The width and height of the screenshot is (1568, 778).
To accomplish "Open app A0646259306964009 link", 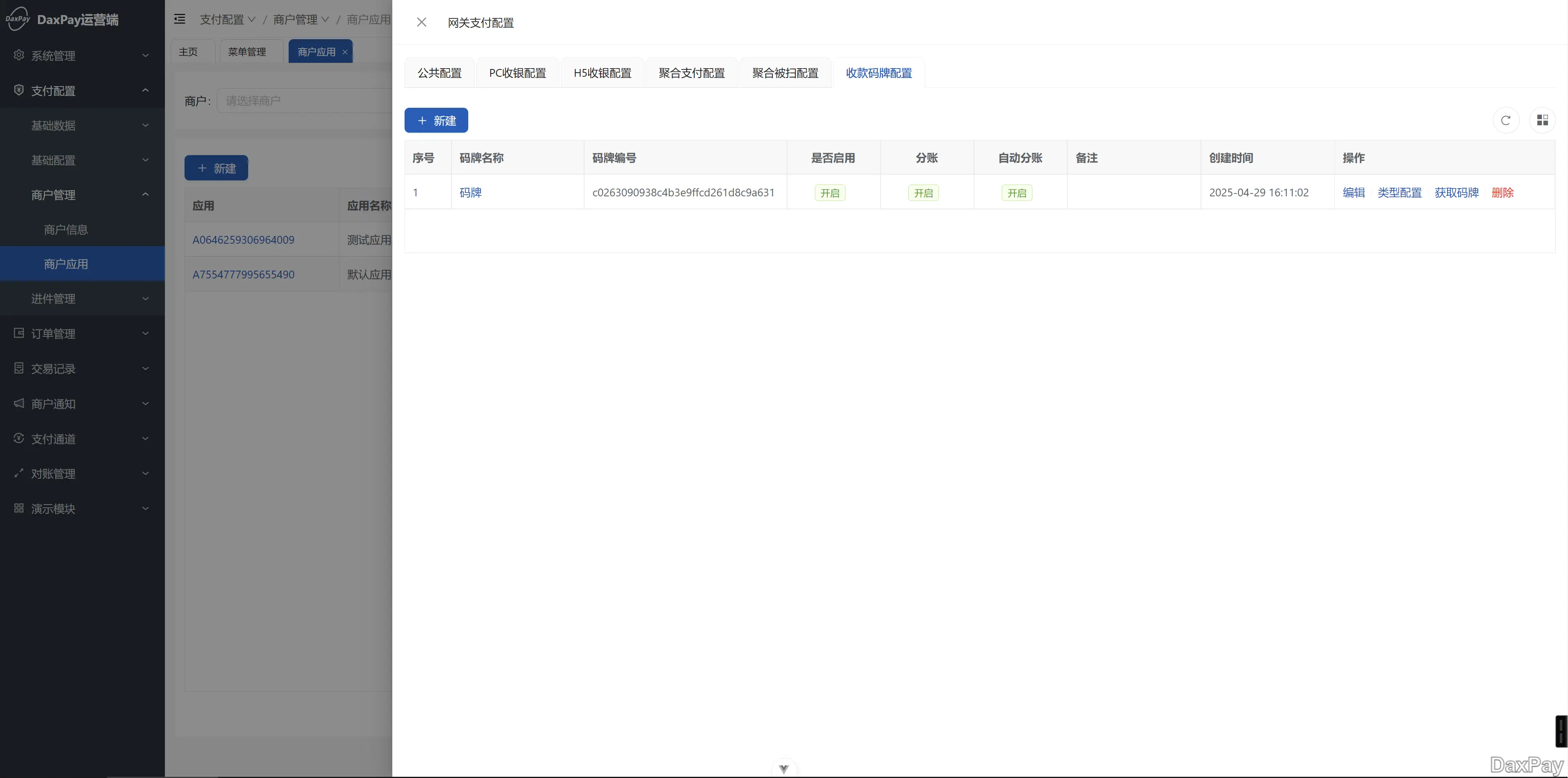I will (243, 240).
